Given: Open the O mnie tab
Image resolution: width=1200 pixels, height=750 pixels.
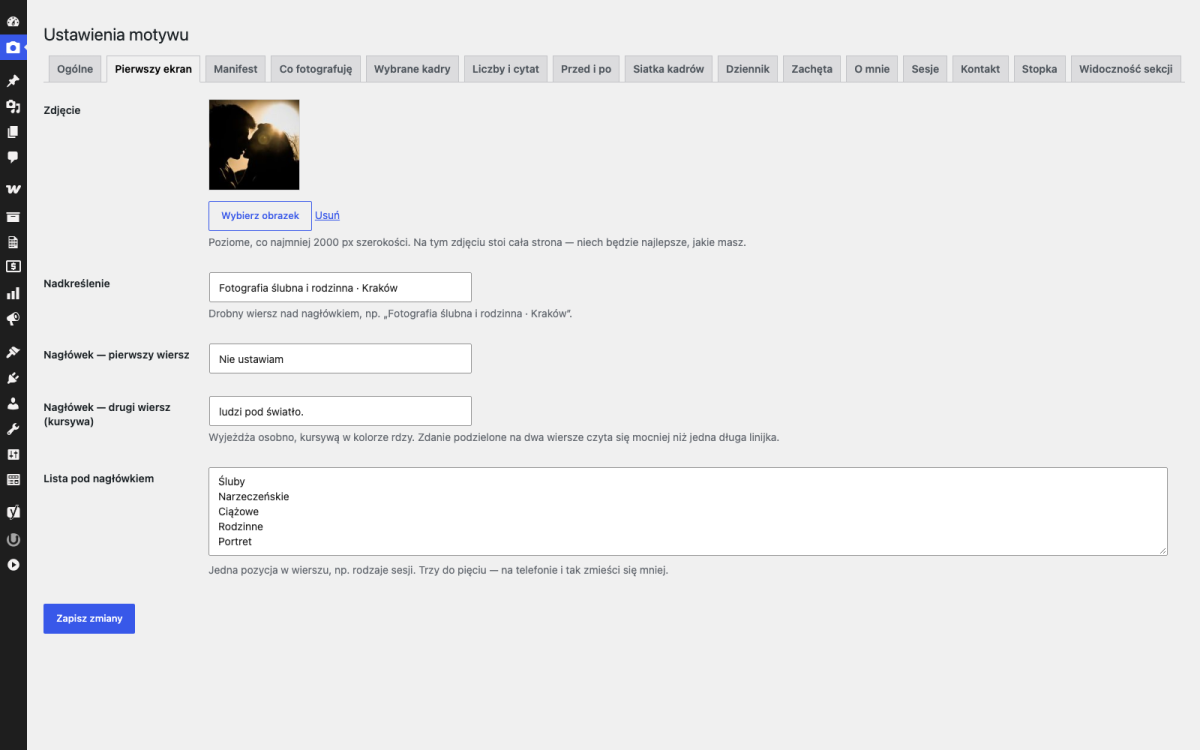Looking at the screenshot, I should [872, 69].
